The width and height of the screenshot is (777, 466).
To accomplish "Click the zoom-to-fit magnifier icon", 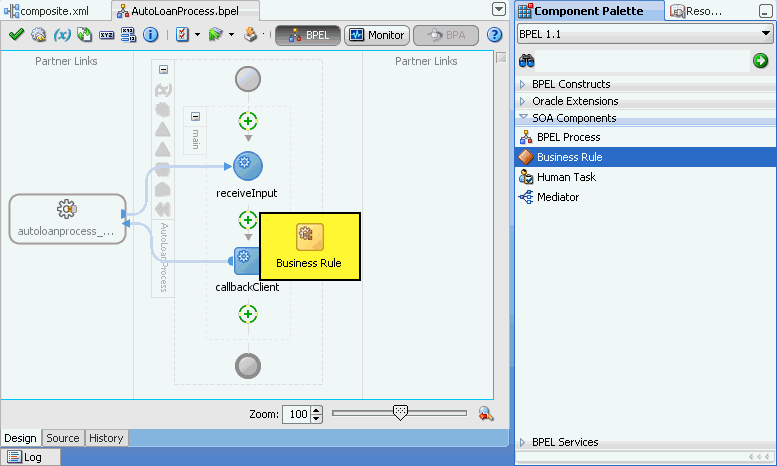I will click(x=486, y=413).
